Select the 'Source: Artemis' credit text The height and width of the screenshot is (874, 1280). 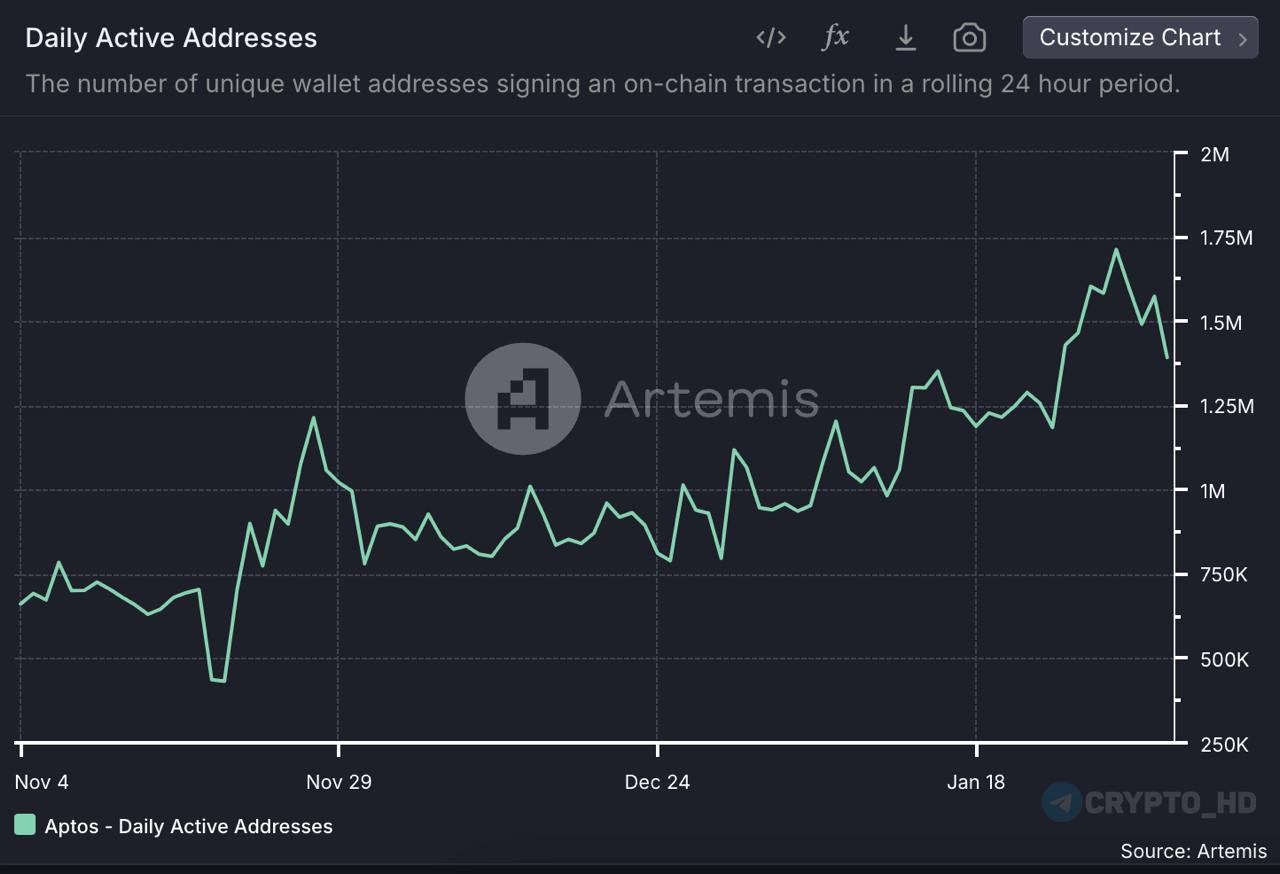(1194, 851)
